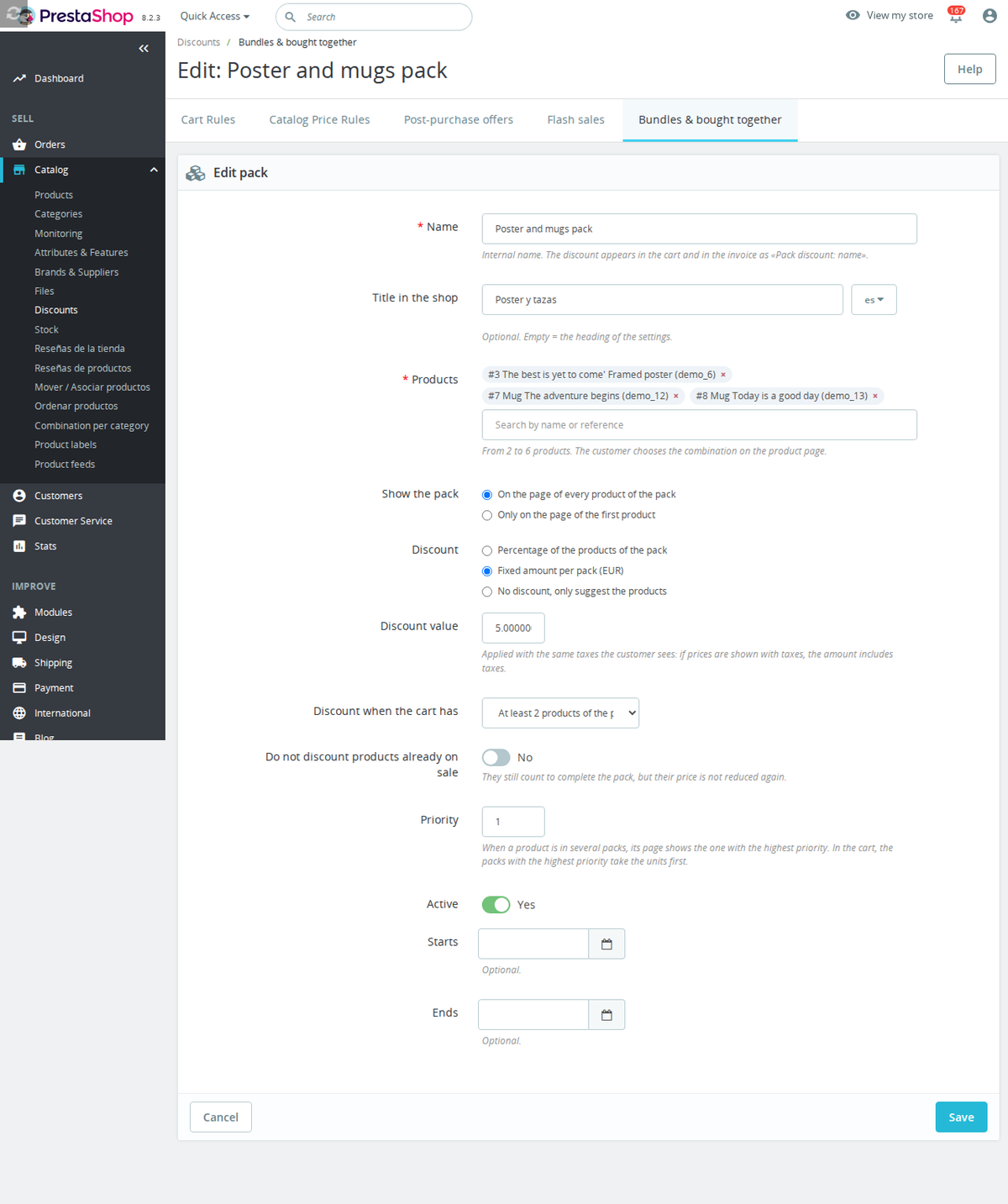This screenshot has height=1204, width=1008.
Task: Click the Customers person icon
Action: (x=19, y=496)
